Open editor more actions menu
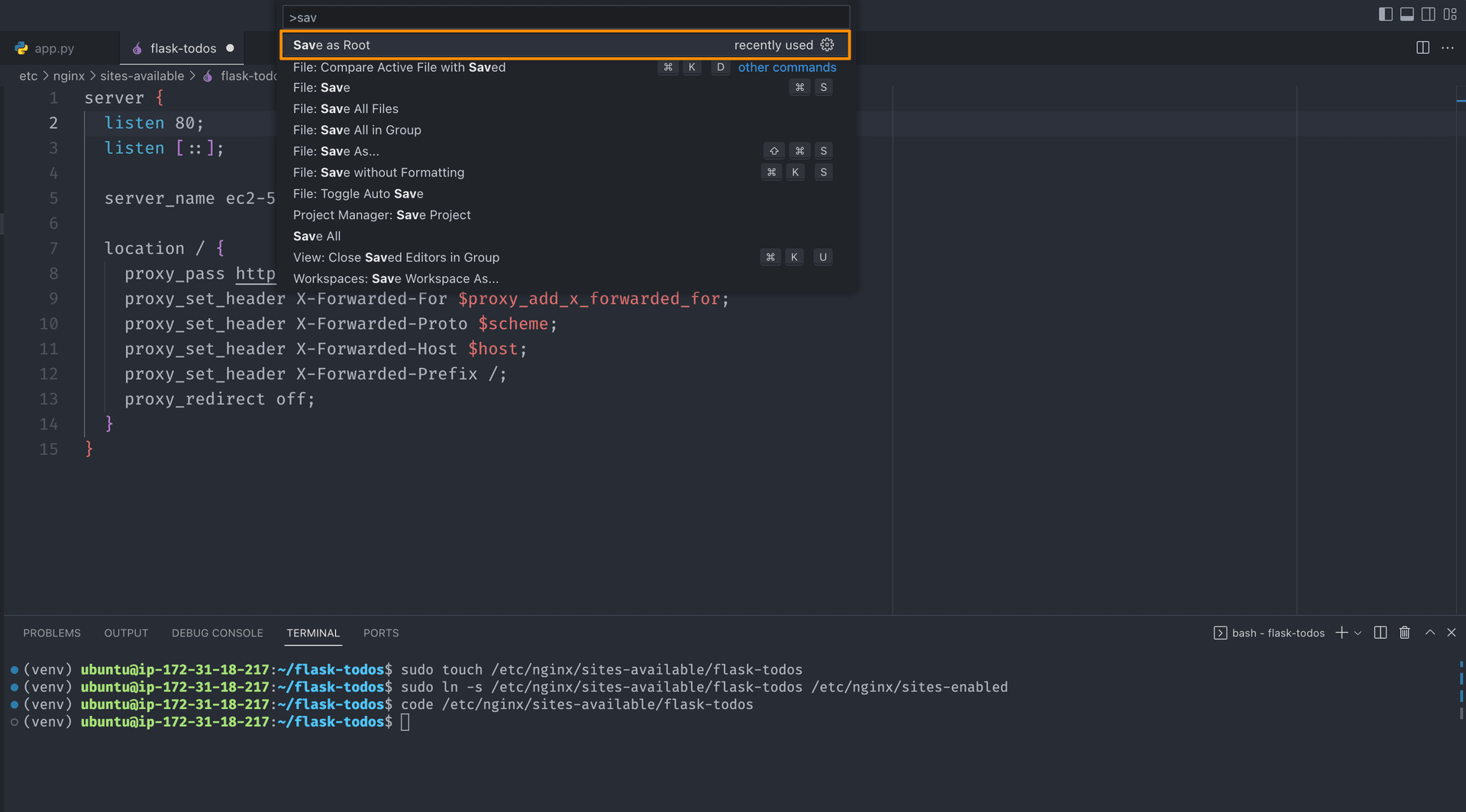Image resolution: width=1466 pixels, height=812 pixels. click(1448, 47)
